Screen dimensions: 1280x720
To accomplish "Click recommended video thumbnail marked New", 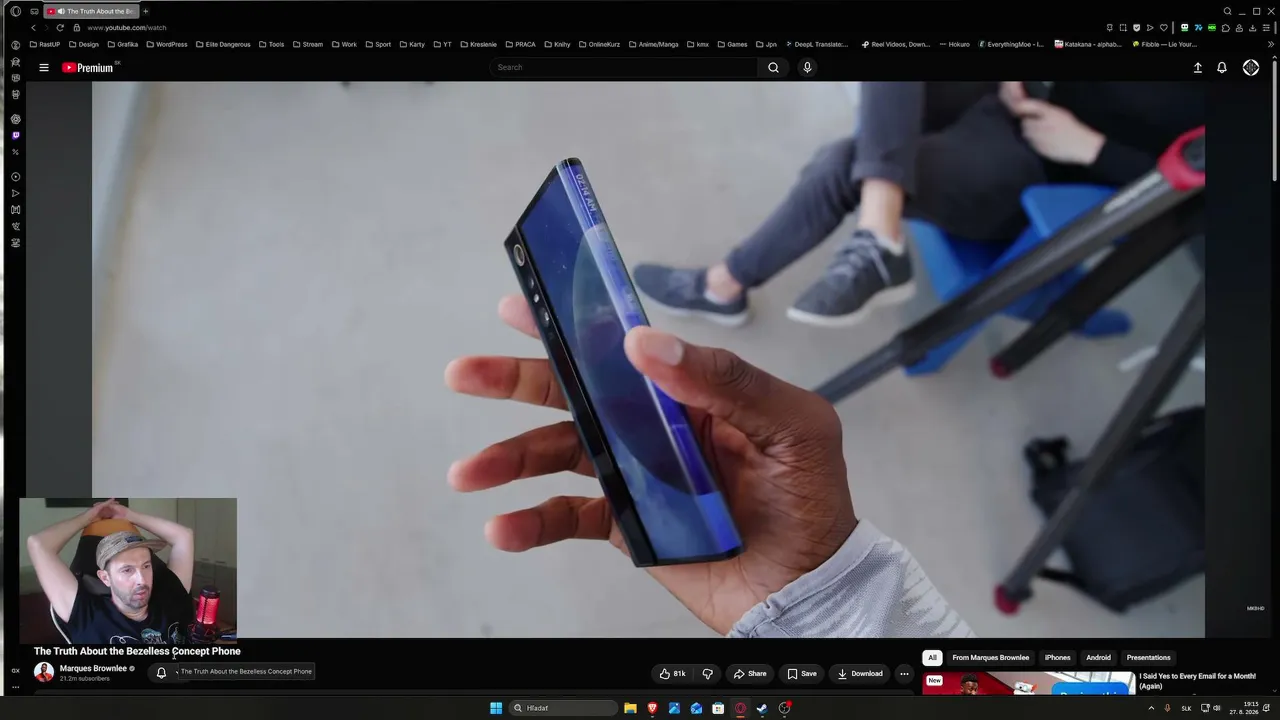I will (x=1030, y=682).
